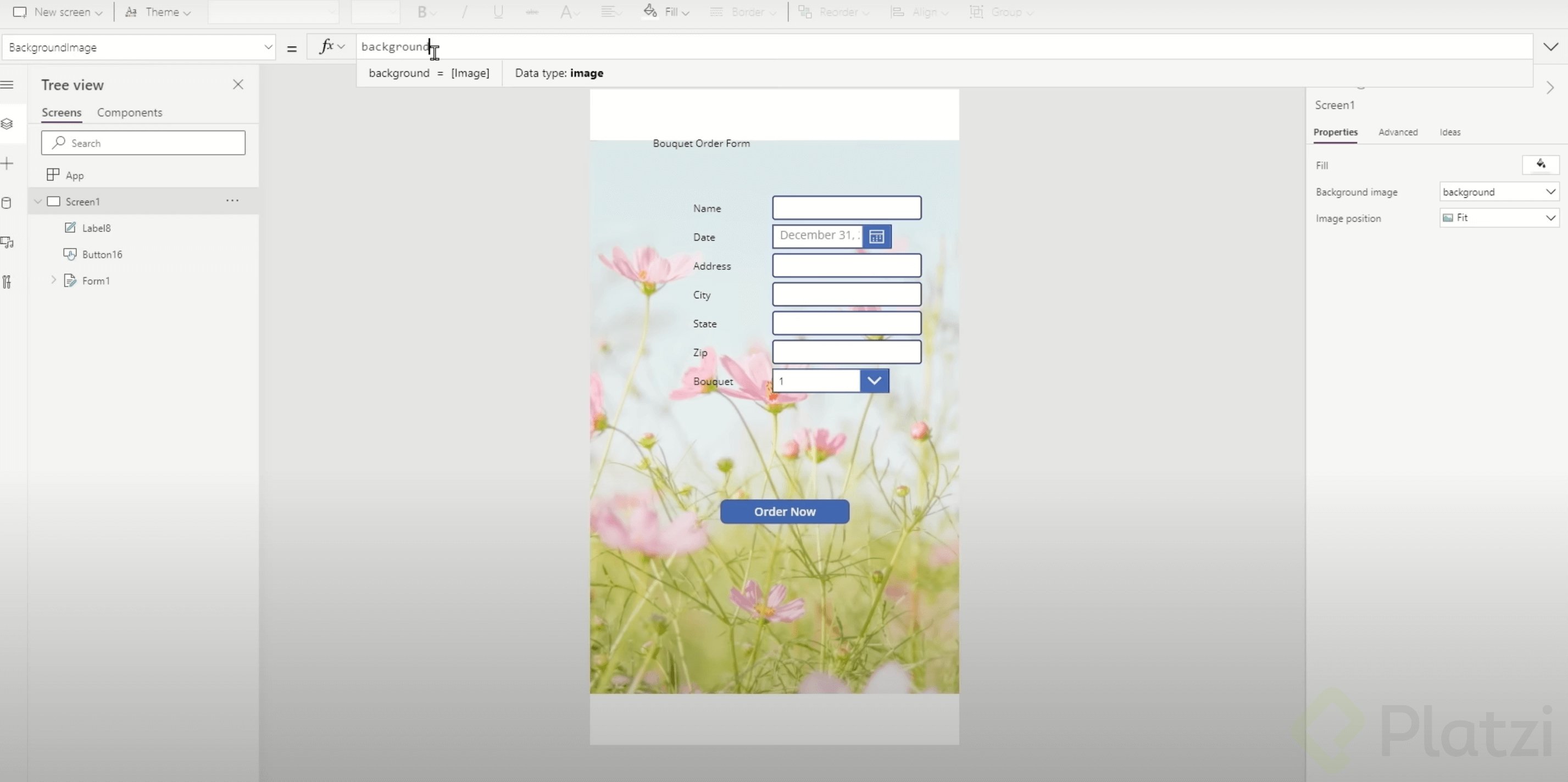This screenshot has width=1568, height=782.
Task: Click the State text input
Action: click(847, 324)
